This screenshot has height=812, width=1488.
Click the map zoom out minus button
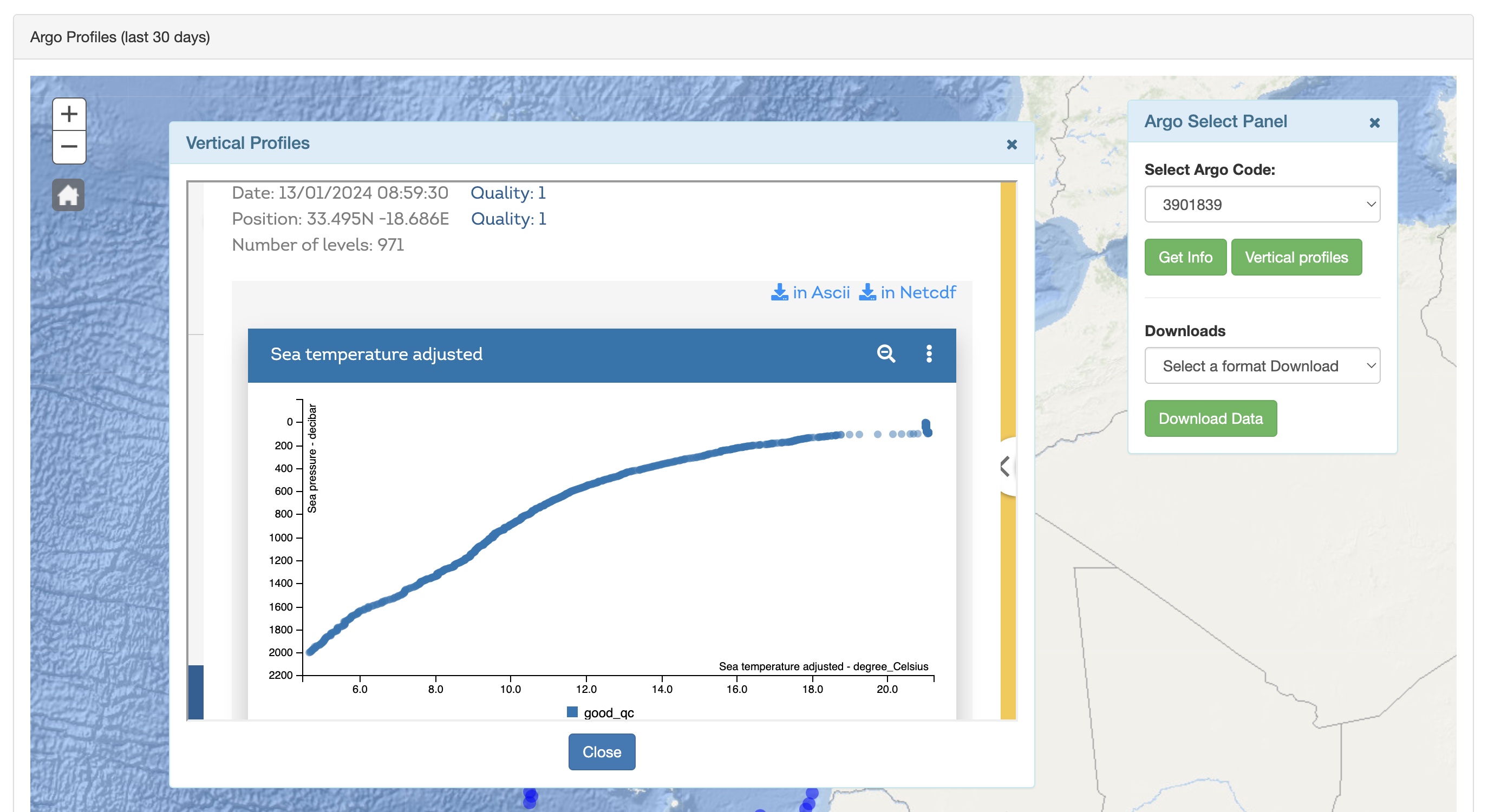coord(69,147)
